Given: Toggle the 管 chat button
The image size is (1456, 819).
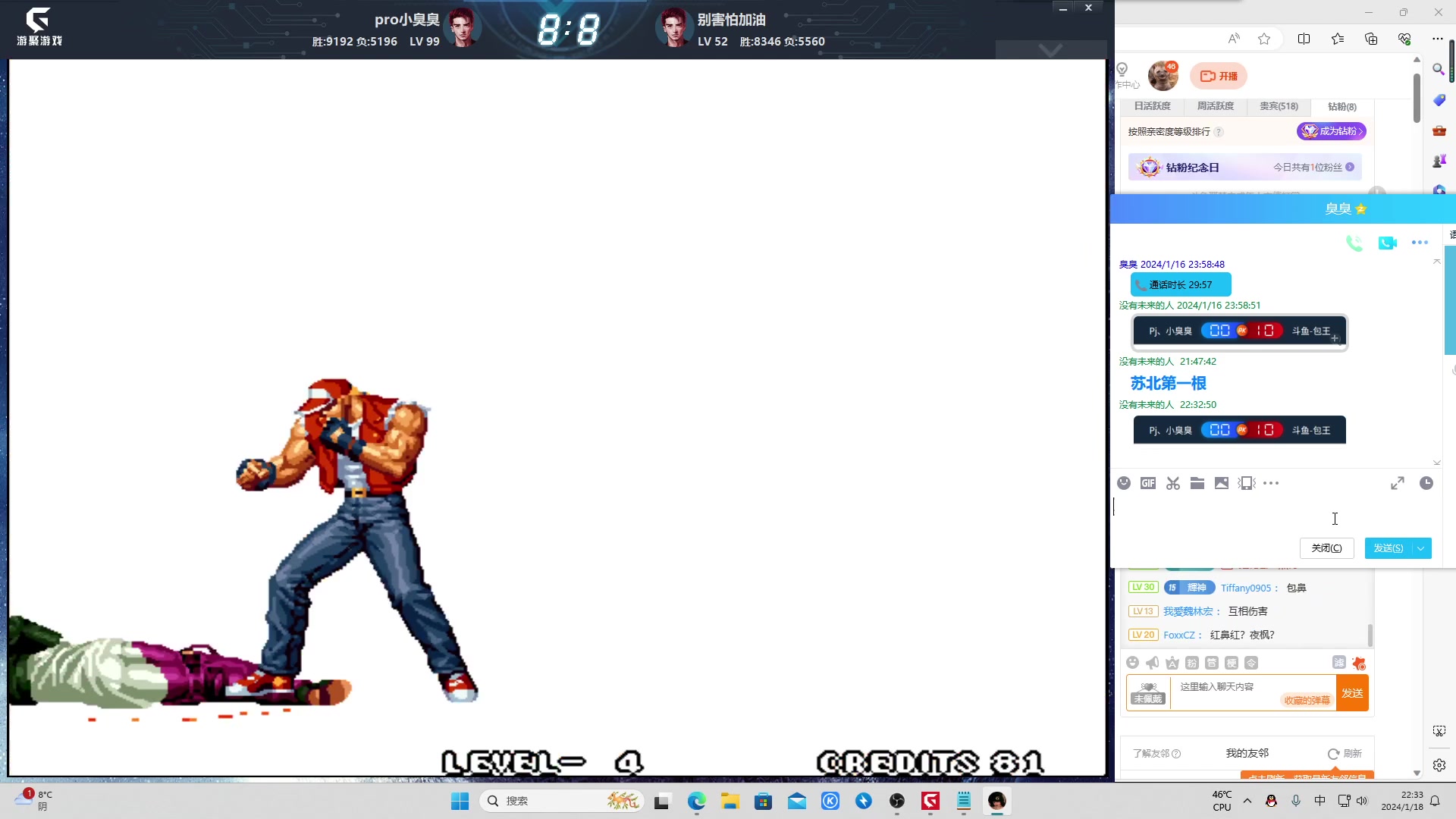Looking at the screenshot, I should click(x=1212, y=663).
